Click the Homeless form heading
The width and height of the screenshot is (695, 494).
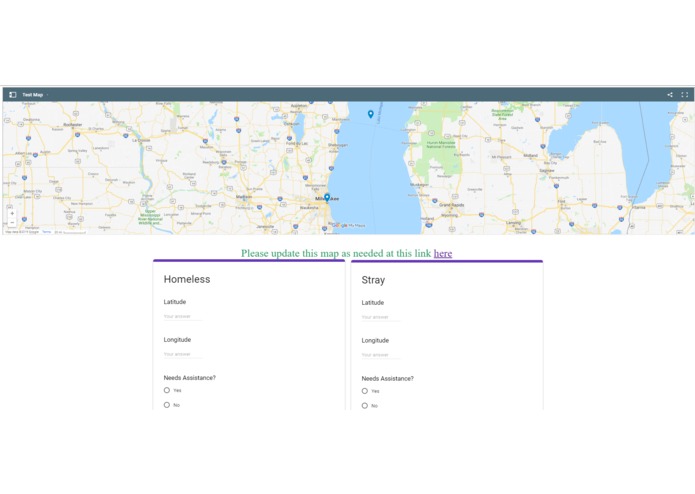[187, 279]
